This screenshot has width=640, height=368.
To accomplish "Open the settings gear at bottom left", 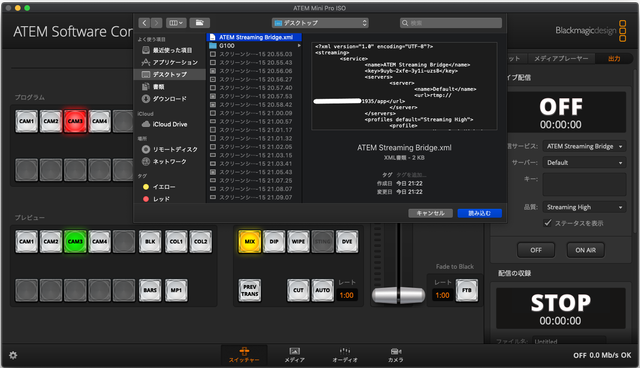I will pos(13,355).
